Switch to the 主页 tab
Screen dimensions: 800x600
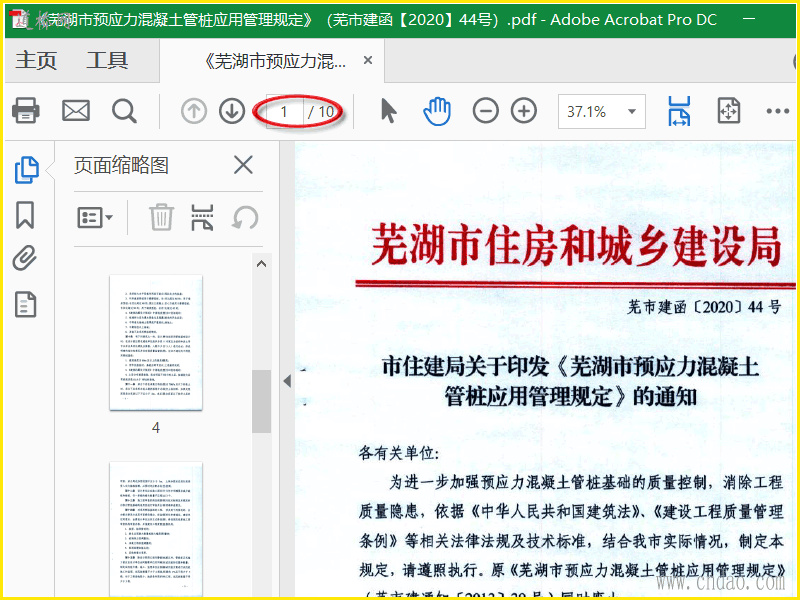pos(36,61)
